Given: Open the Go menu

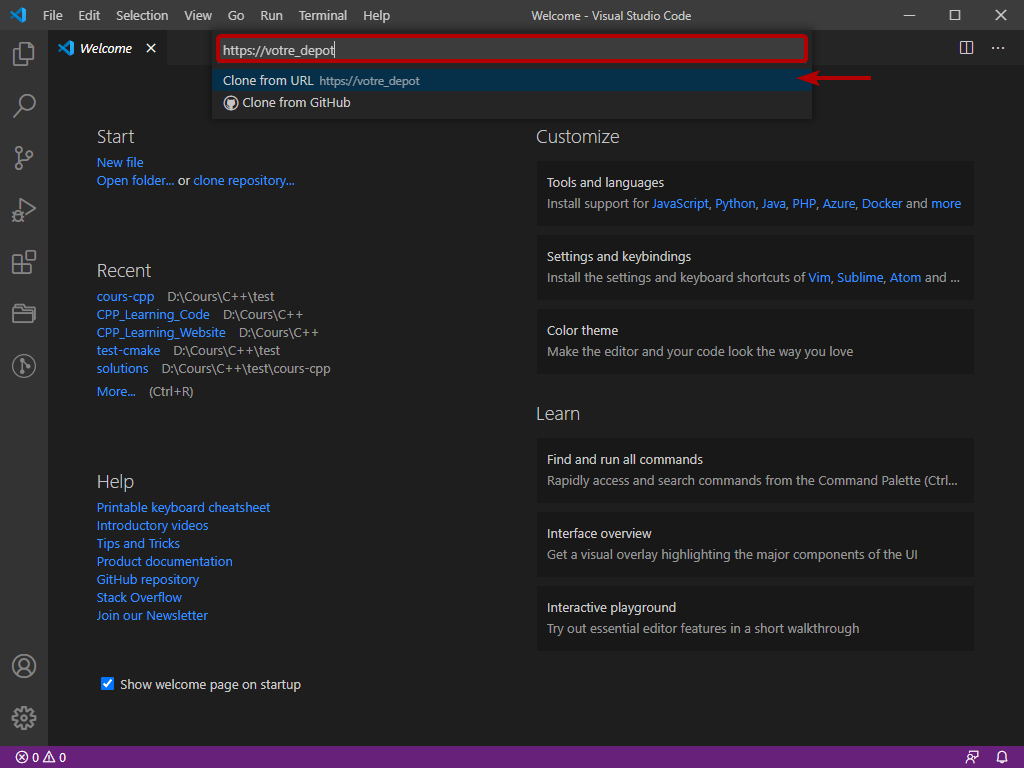Looking at the screenshot, I should tap(236, 16).
